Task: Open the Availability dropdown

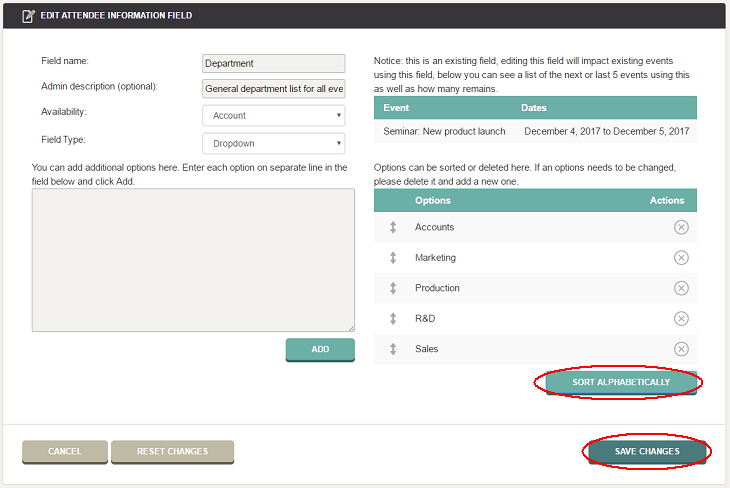Action: [274, 115]
